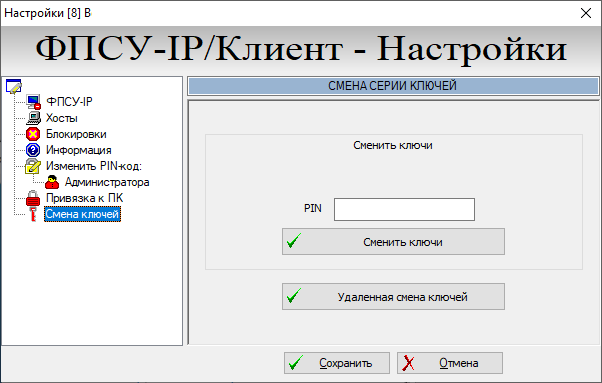Click the ФПСУ-IP monitor icon

coord(33,102)
